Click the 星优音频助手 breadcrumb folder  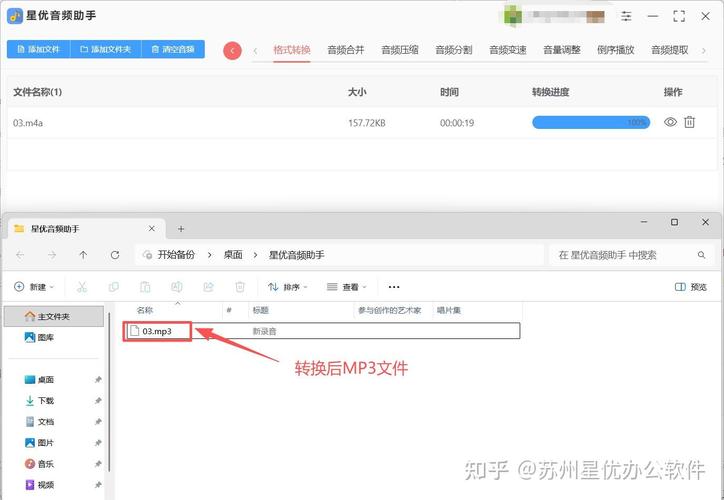click(x=297, y=255)
